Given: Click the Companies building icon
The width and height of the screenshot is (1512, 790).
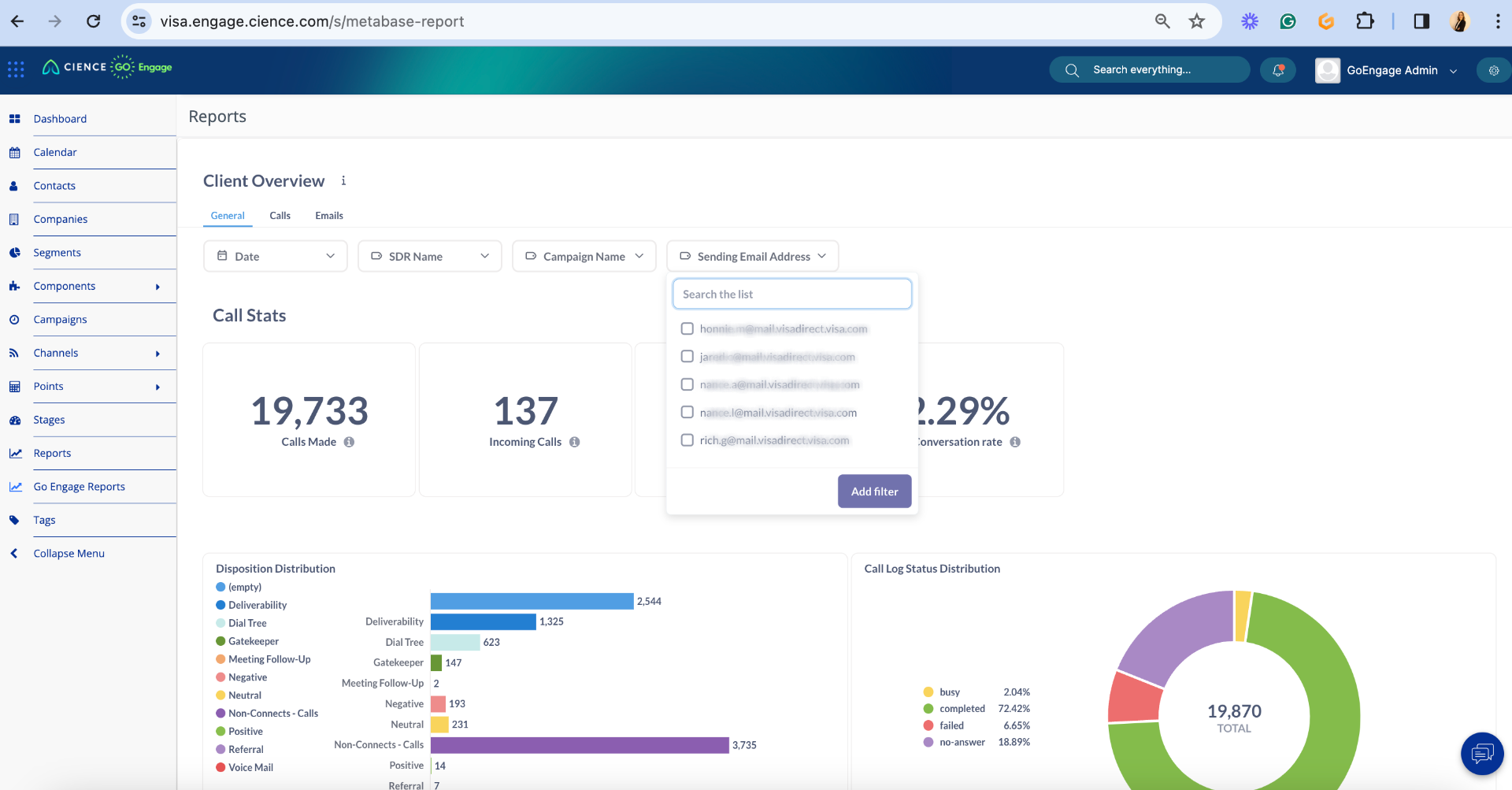Looking at the screenshot, I should (14, 220).
